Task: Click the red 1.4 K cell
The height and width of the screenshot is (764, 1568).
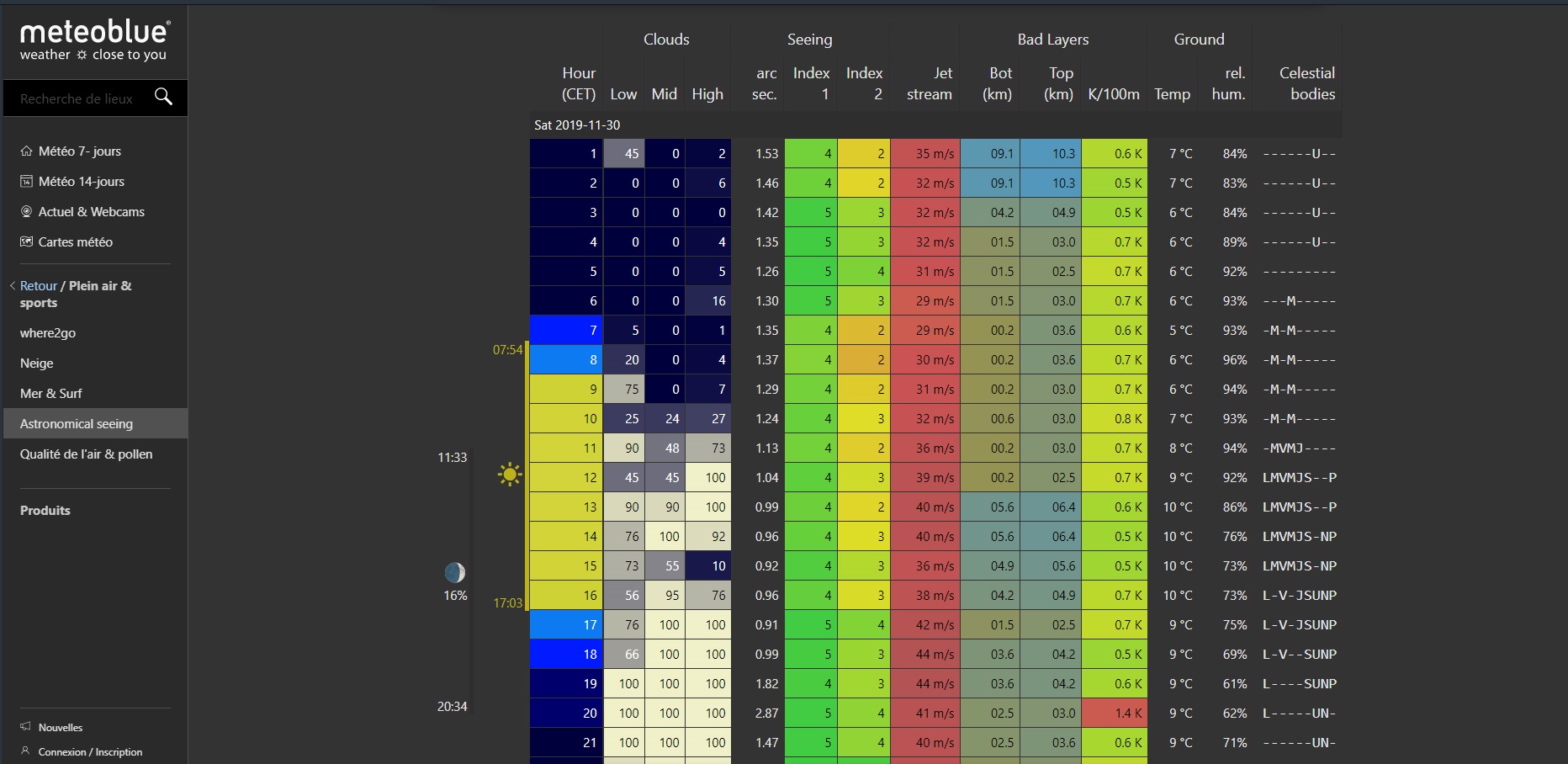Action: pos(1114,714)
